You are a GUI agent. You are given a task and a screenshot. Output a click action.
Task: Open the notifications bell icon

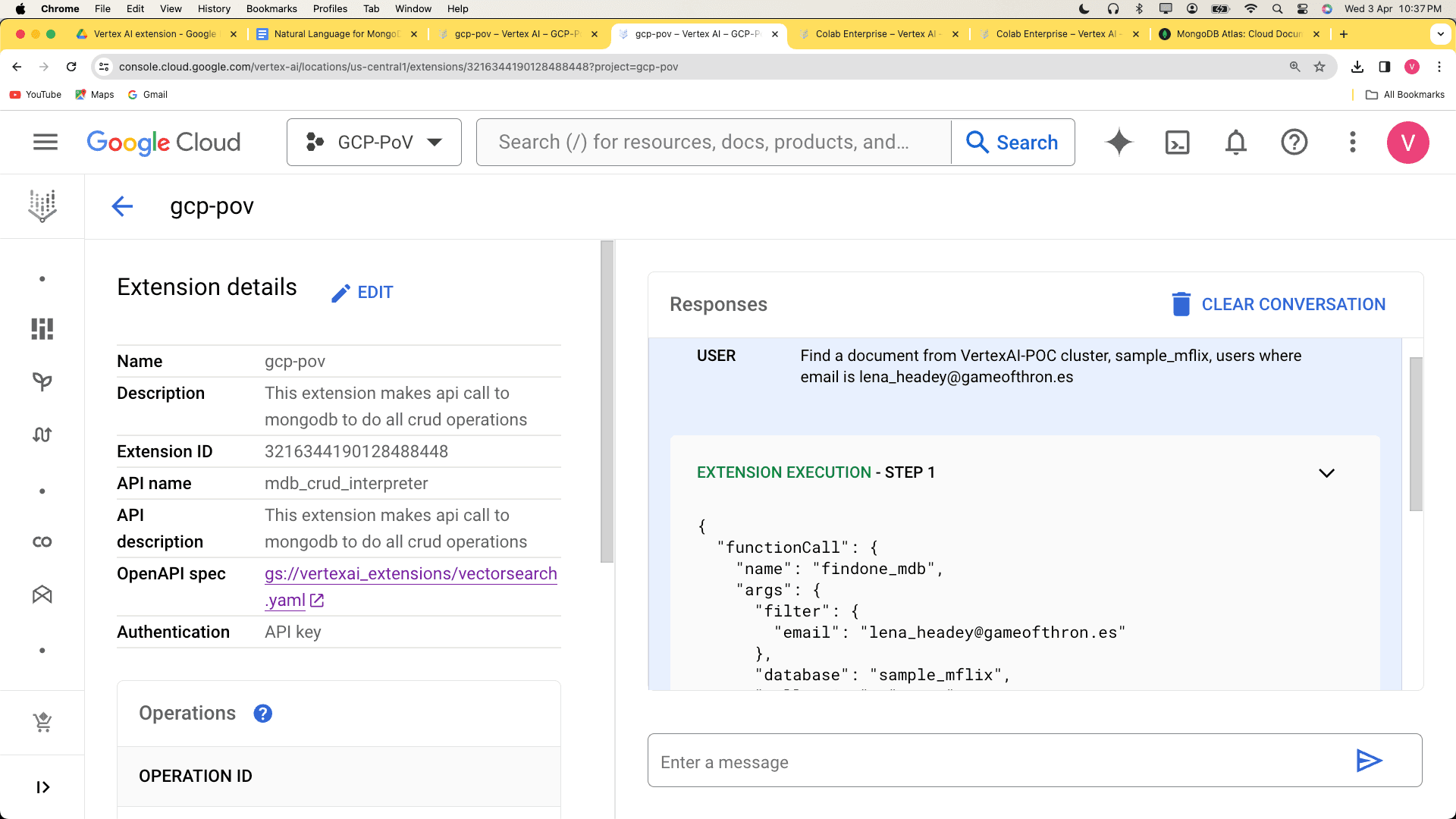[1237, 141]
